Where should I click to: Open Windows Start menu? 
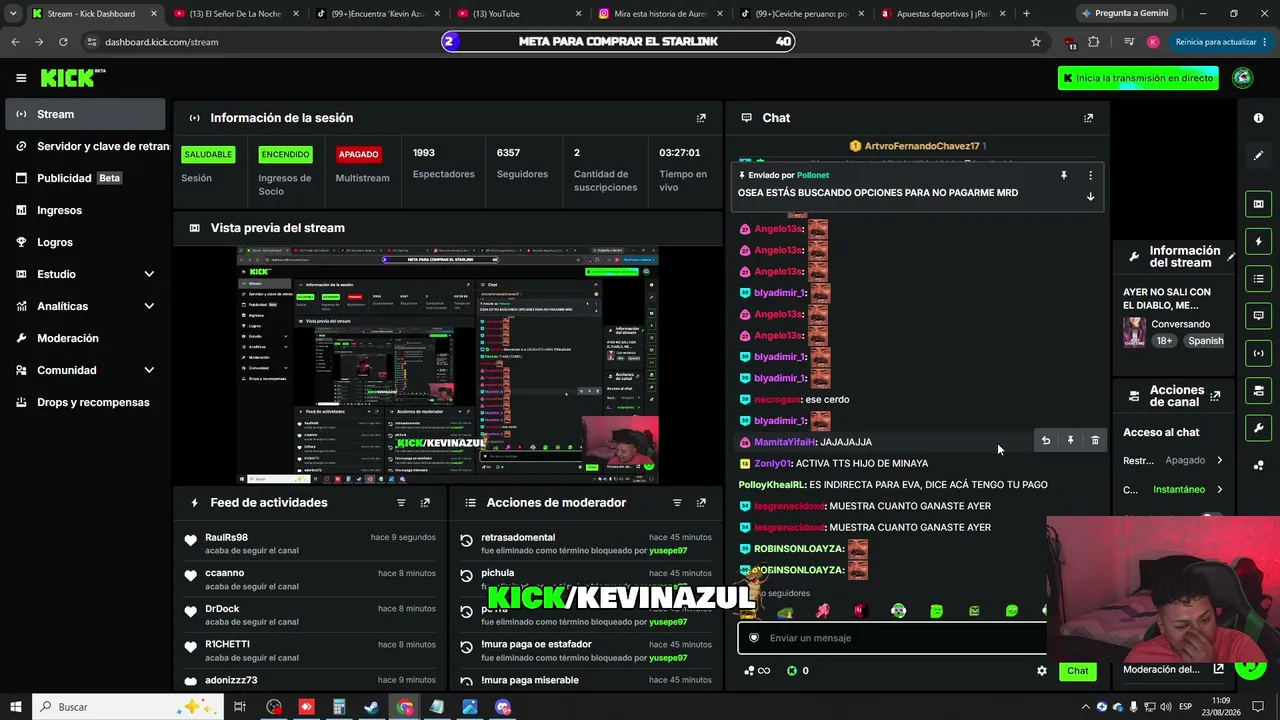[x=15, y=707]
